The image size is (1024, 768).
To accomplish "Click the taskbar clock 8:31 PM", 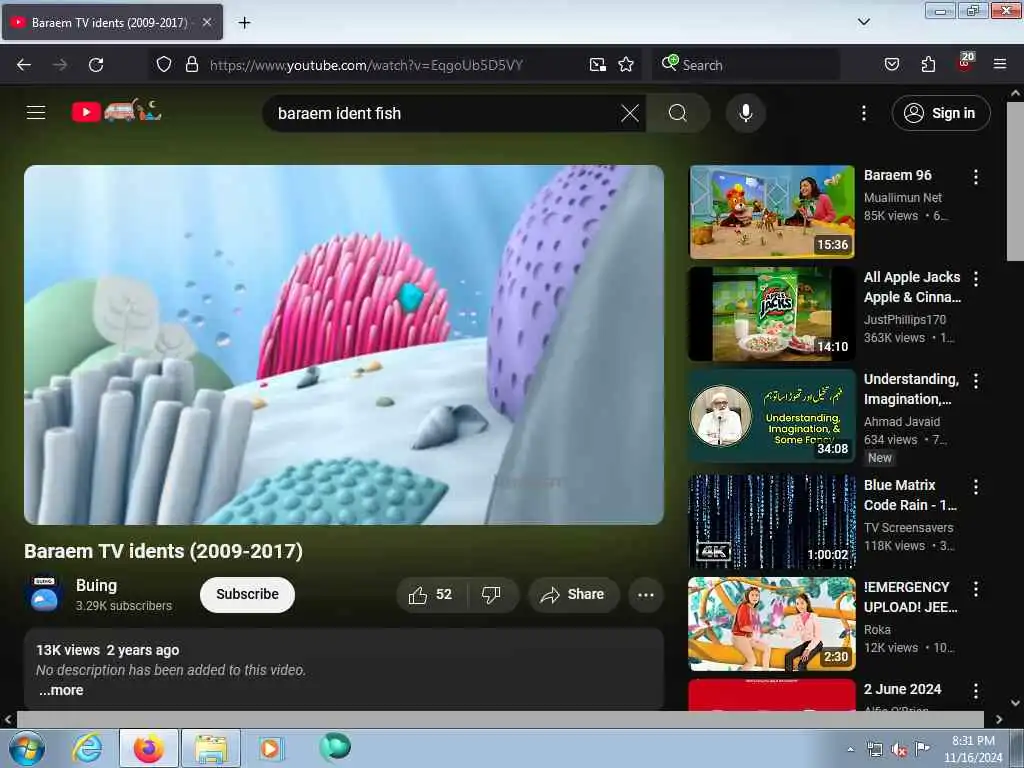I will tap(973, 749).
